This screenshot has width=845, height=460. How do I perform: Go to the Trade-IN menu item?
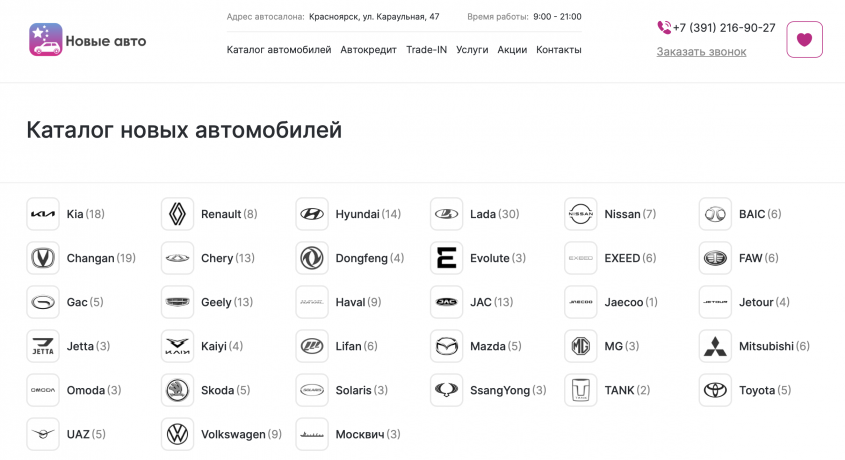click(426, 50)
